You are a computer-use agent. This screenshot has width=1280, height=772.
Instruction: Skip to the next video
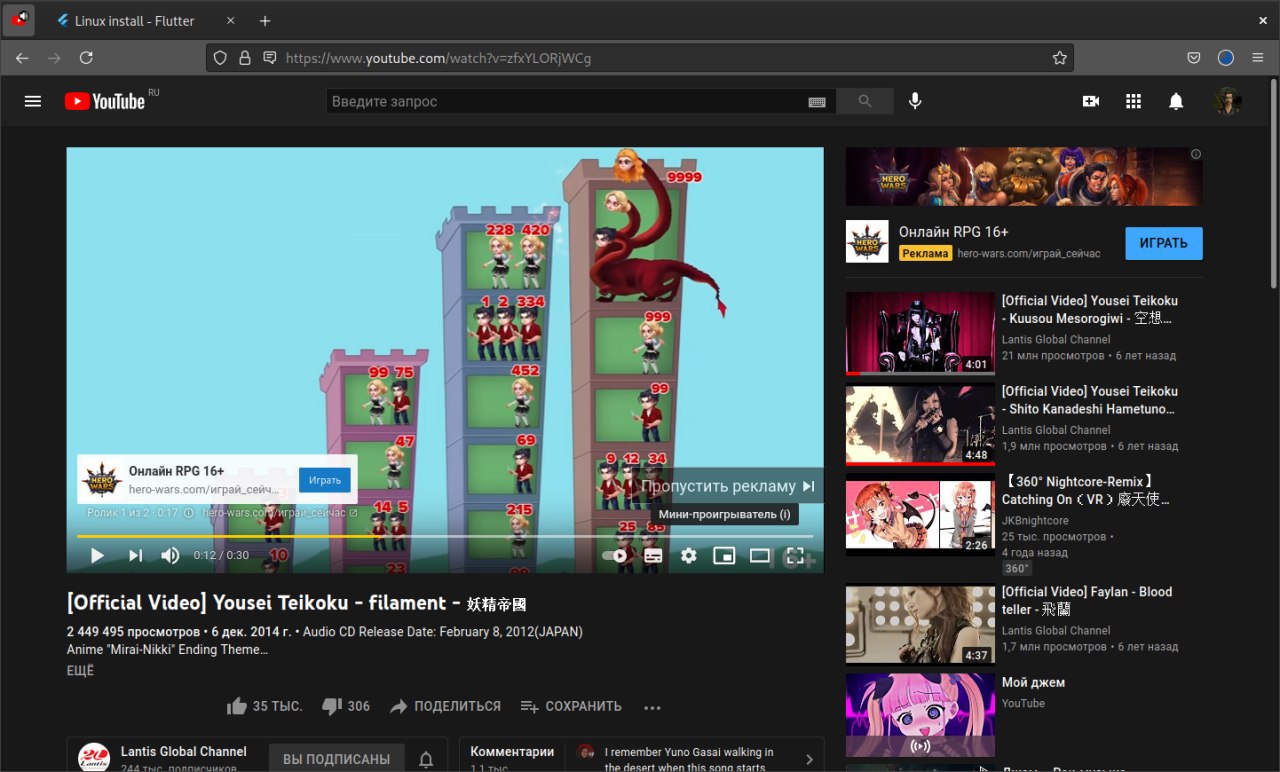(x=135, y=556)
